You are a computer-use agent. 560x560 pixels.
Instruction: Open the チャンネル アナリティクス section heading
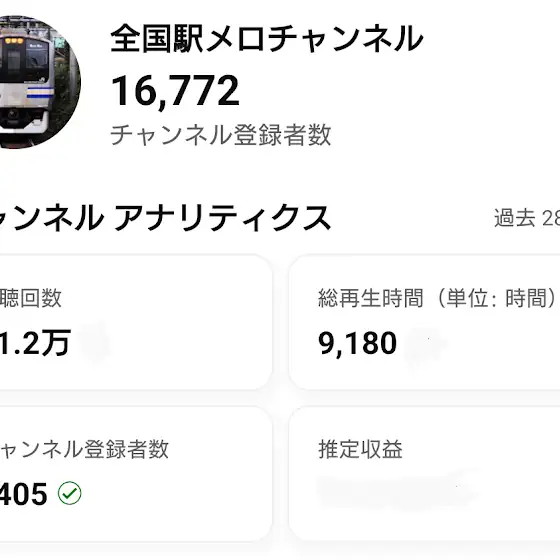click(x=165, y=218)
